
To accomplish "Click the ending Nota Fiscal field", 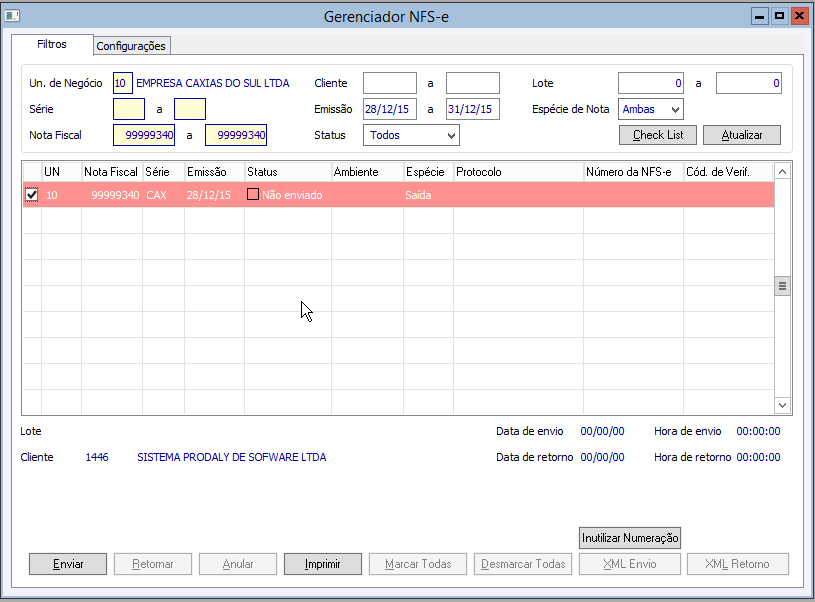I will click(x=236, y=135).
